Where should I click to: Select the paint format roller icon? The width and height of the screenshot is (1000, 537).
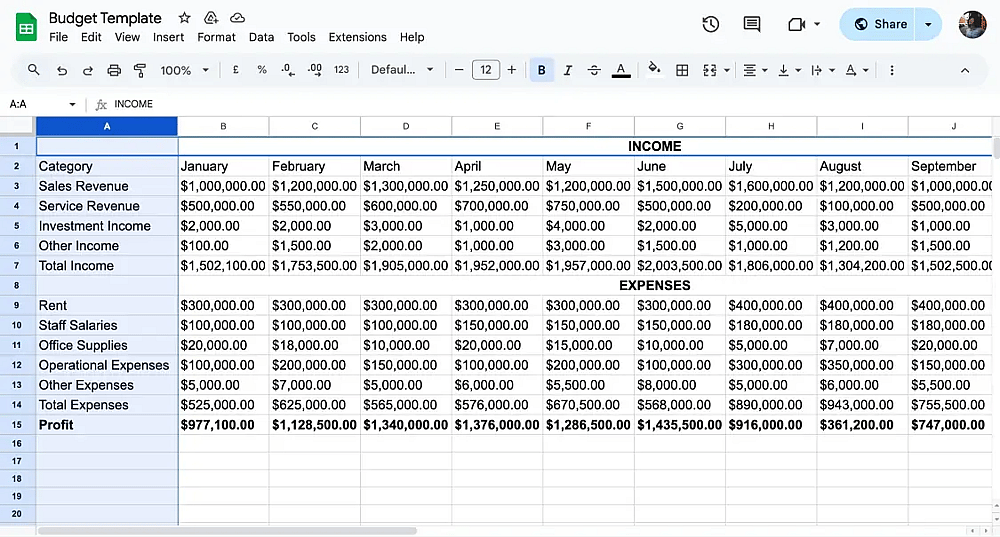click(x=140, y=70)
